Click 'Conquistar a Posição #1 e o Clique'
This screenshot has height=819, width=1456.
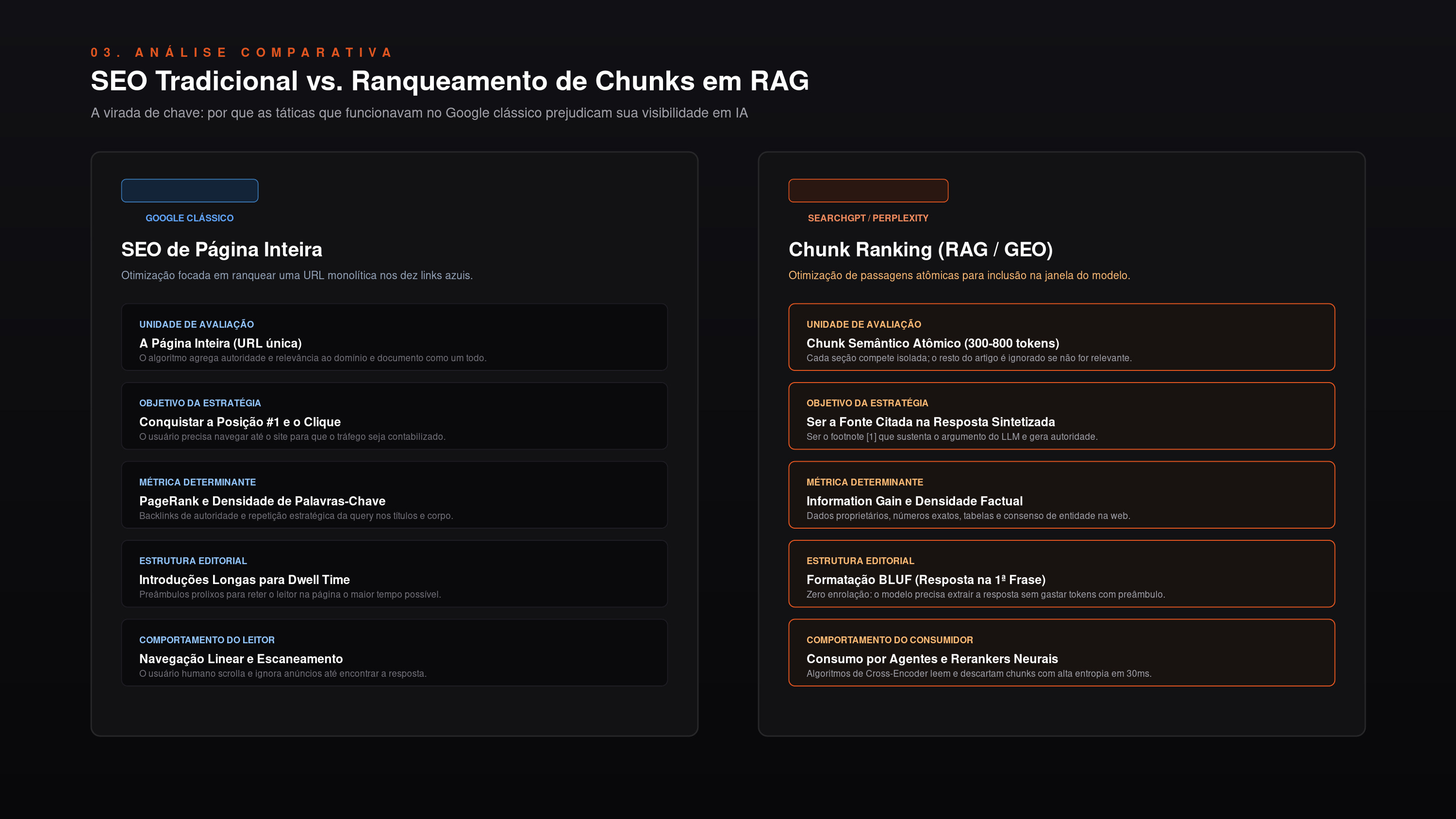[x=240, y=422]
